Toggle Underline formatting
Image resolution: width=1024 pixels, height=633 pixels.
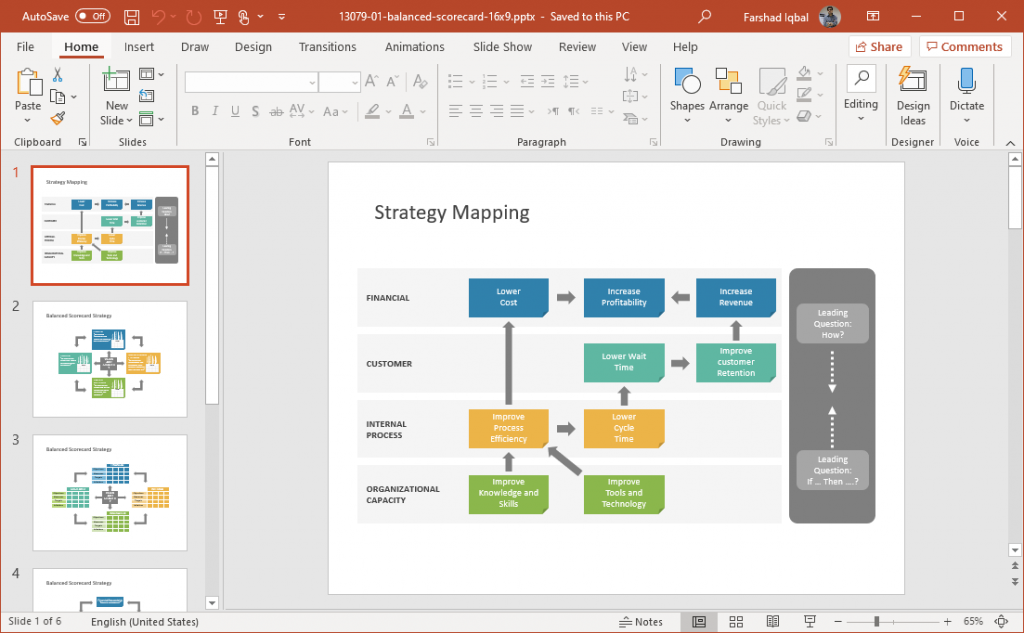(235, 111)
